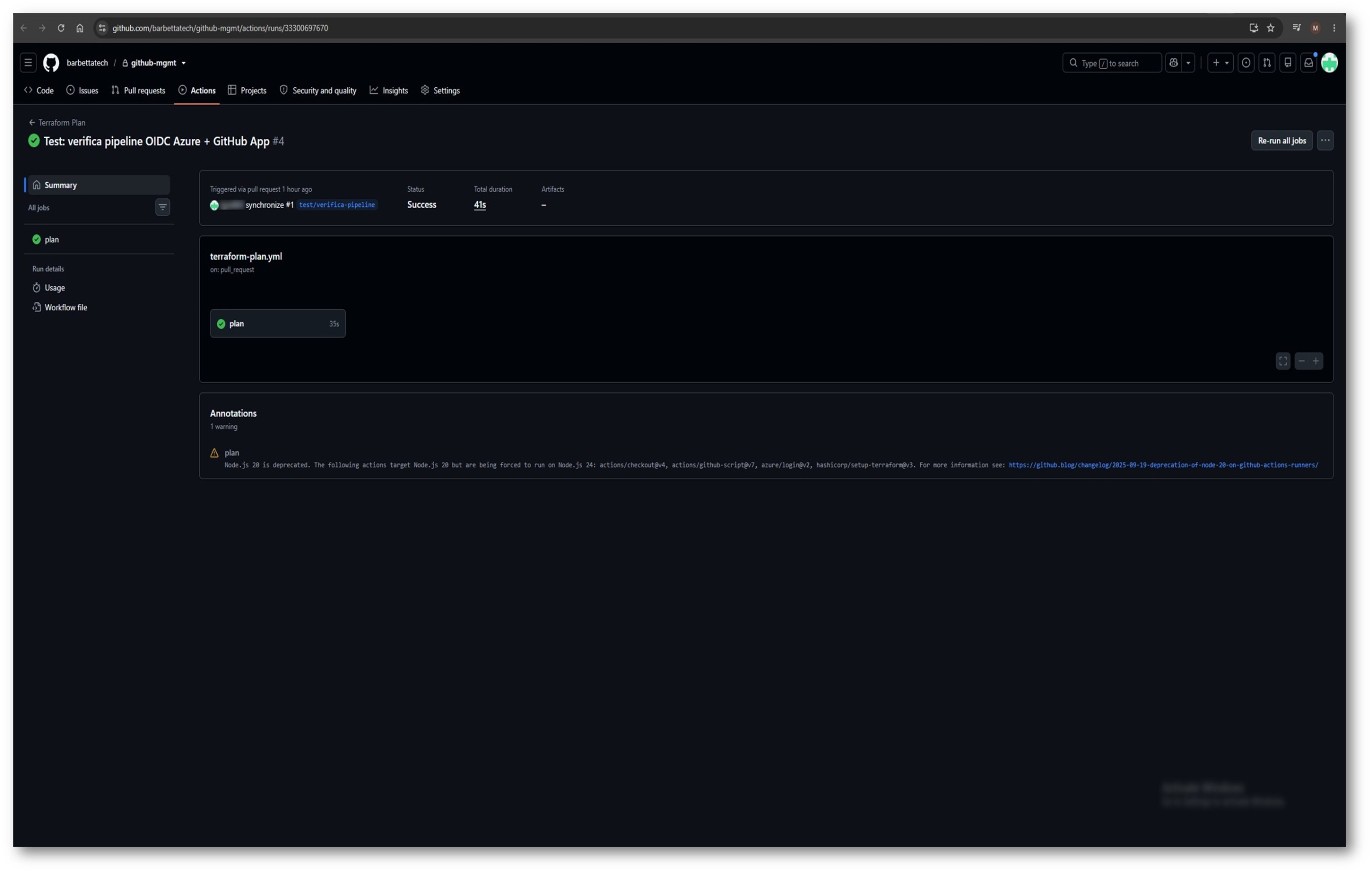Switch to the Security and quality tab
1372x873 pixels.
[318, 91]
